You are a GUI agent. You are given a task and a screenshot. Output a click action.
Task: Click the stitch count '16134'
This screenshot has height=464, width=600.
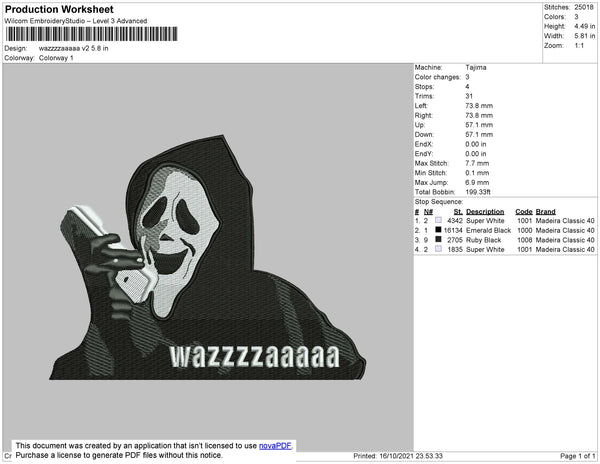coord(453,230)
